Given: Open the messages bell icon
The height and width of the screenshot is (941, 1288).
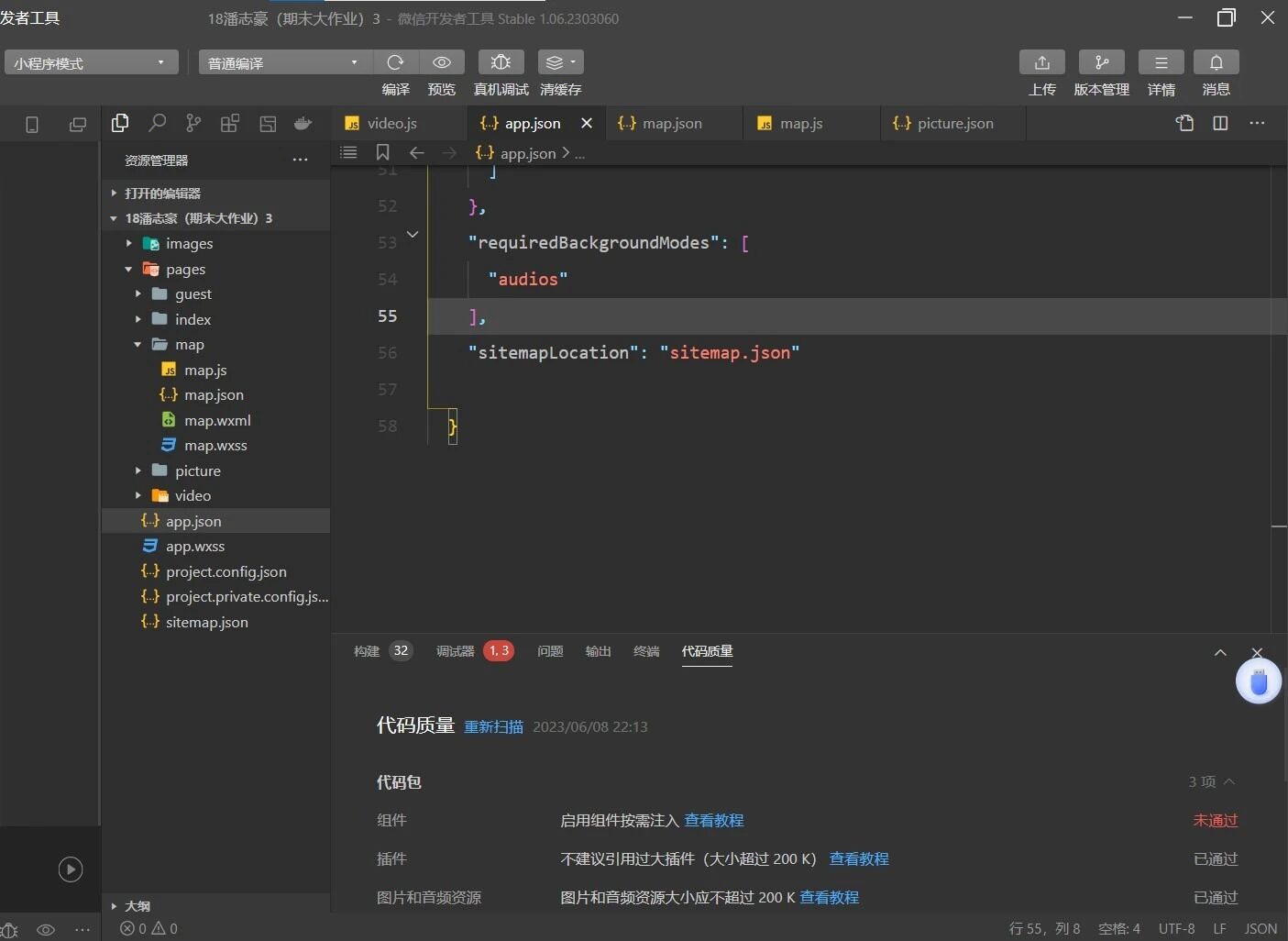Looking at the screenshot, I should coord(1216,62).
